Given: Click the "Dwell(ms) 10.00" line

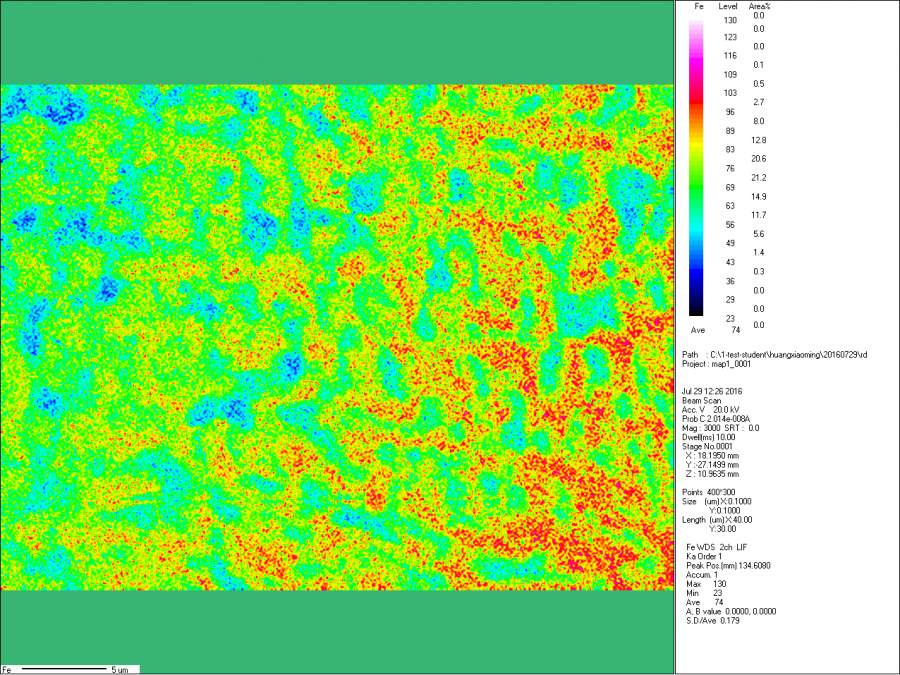Looking at the screenshot, I should (708, 437).
